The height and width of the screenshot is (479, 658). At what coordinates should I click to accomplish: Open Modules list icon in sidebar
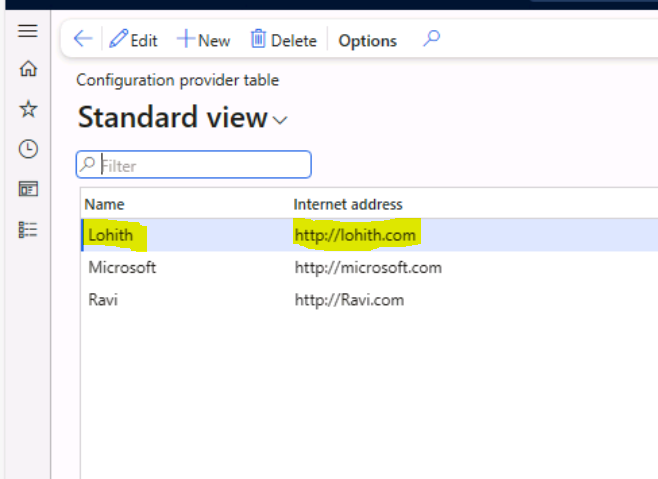tap(28, 230)
